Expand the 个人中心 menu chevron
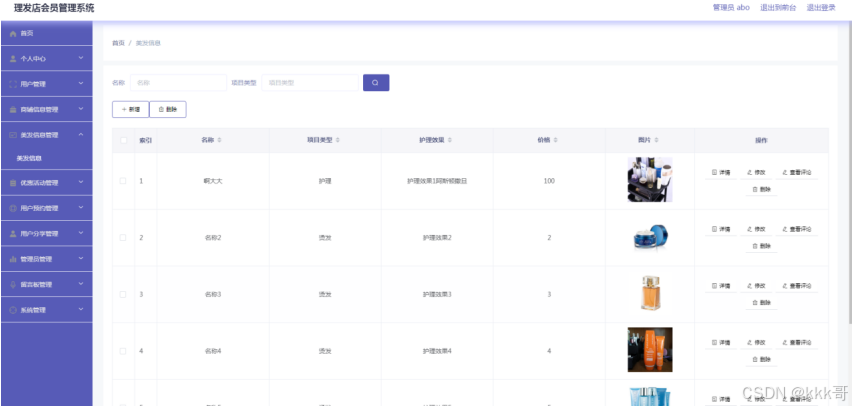852x408 pixels. [81, 58]
